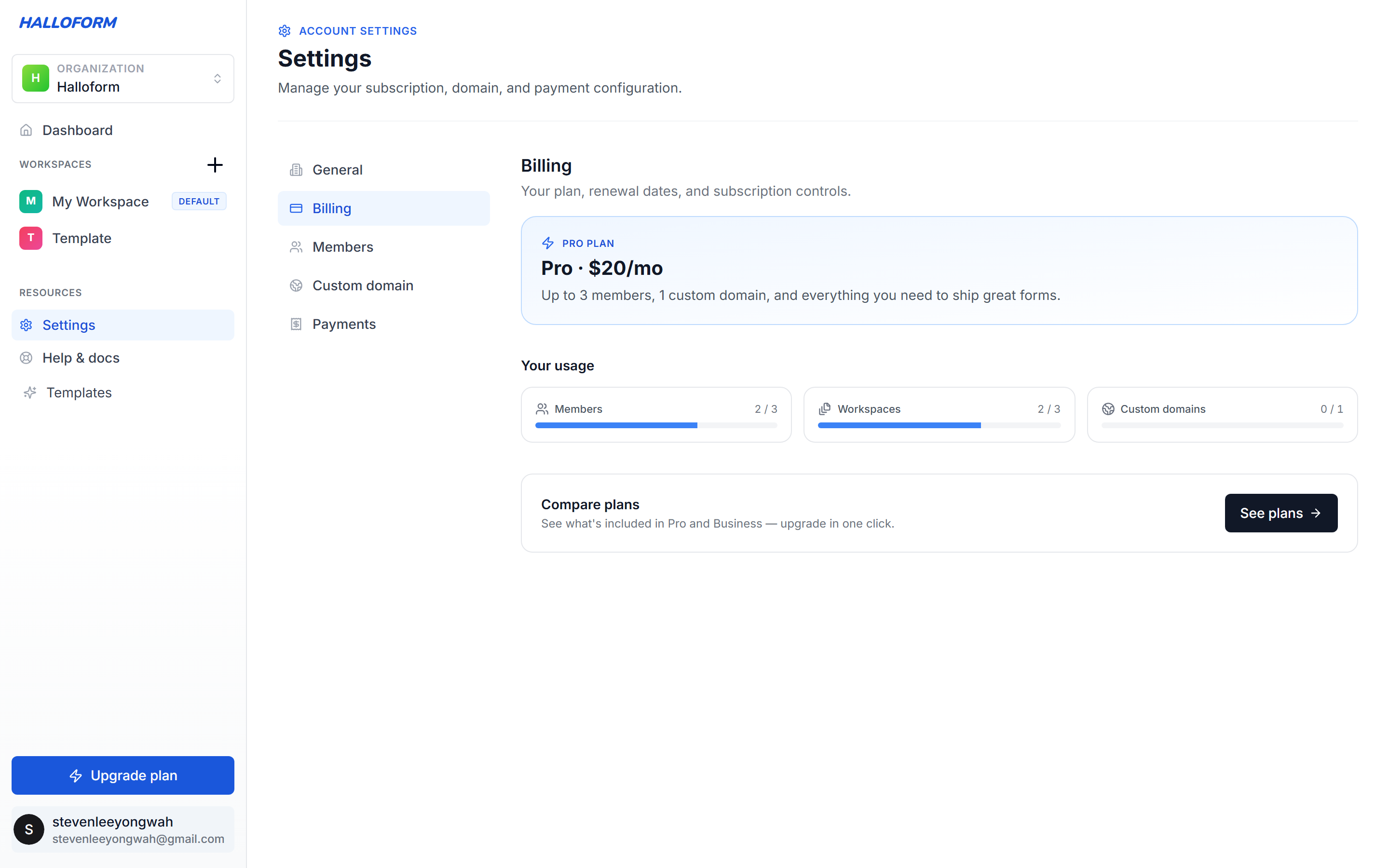Add a new workspace with the plus icon
Image resolution: width=1389 pixels, height=868 pixels.
215,165
